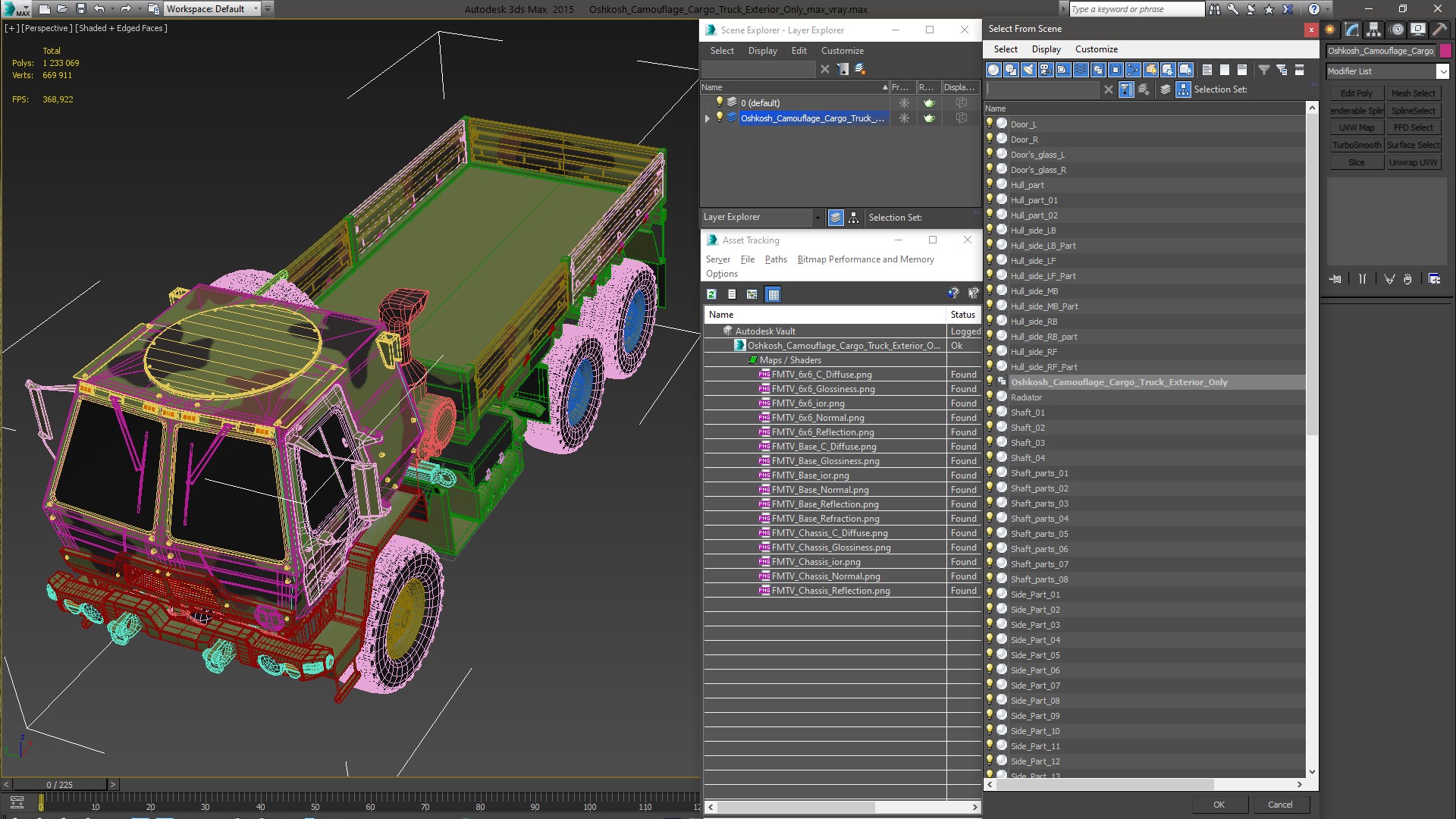The height and width of the screenshot is (819, 1456).
Task: Open the Edit menu in Scene Explorer
Action: point(799,51)
